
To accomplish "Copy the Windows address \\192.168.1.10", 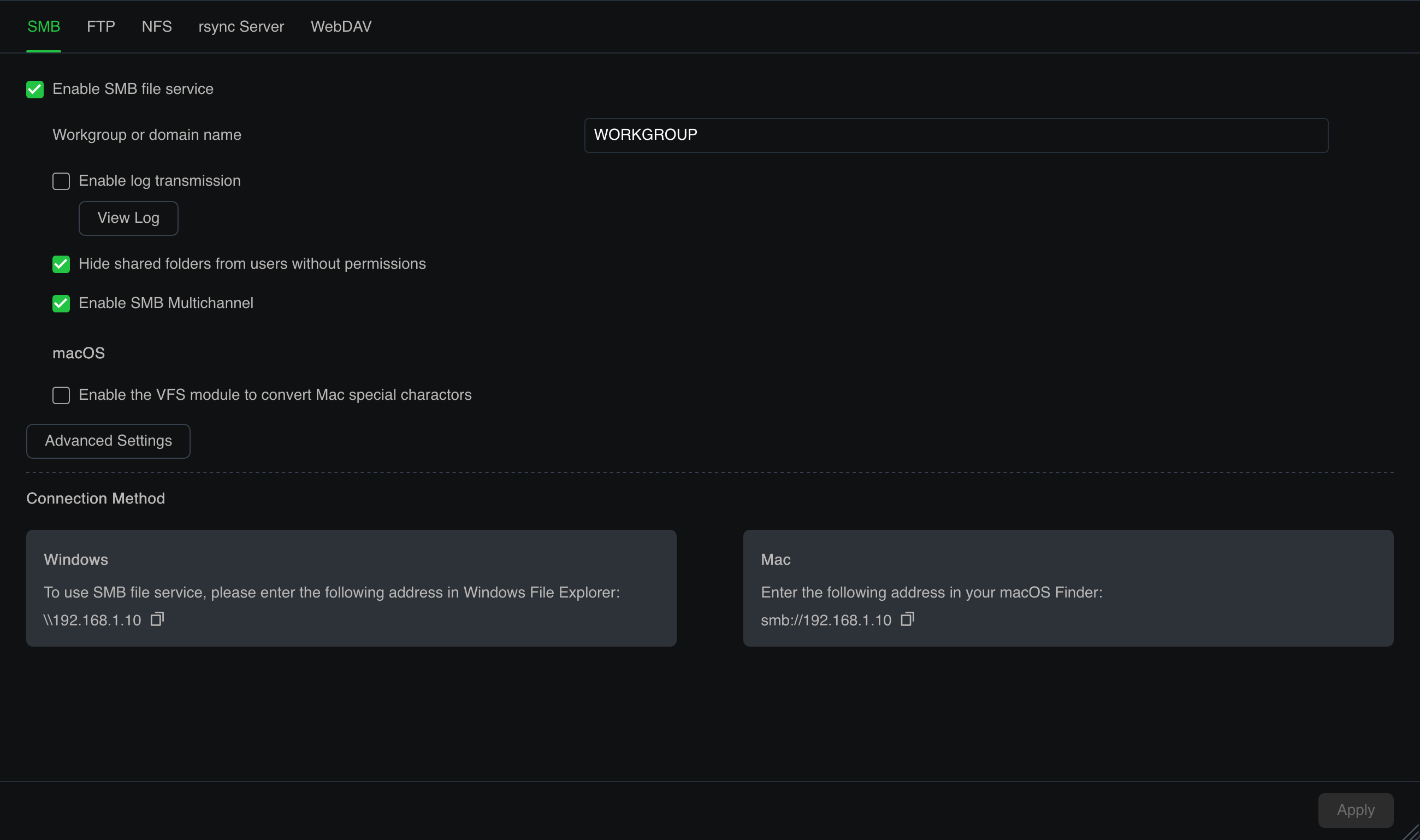I will [157, 619].
